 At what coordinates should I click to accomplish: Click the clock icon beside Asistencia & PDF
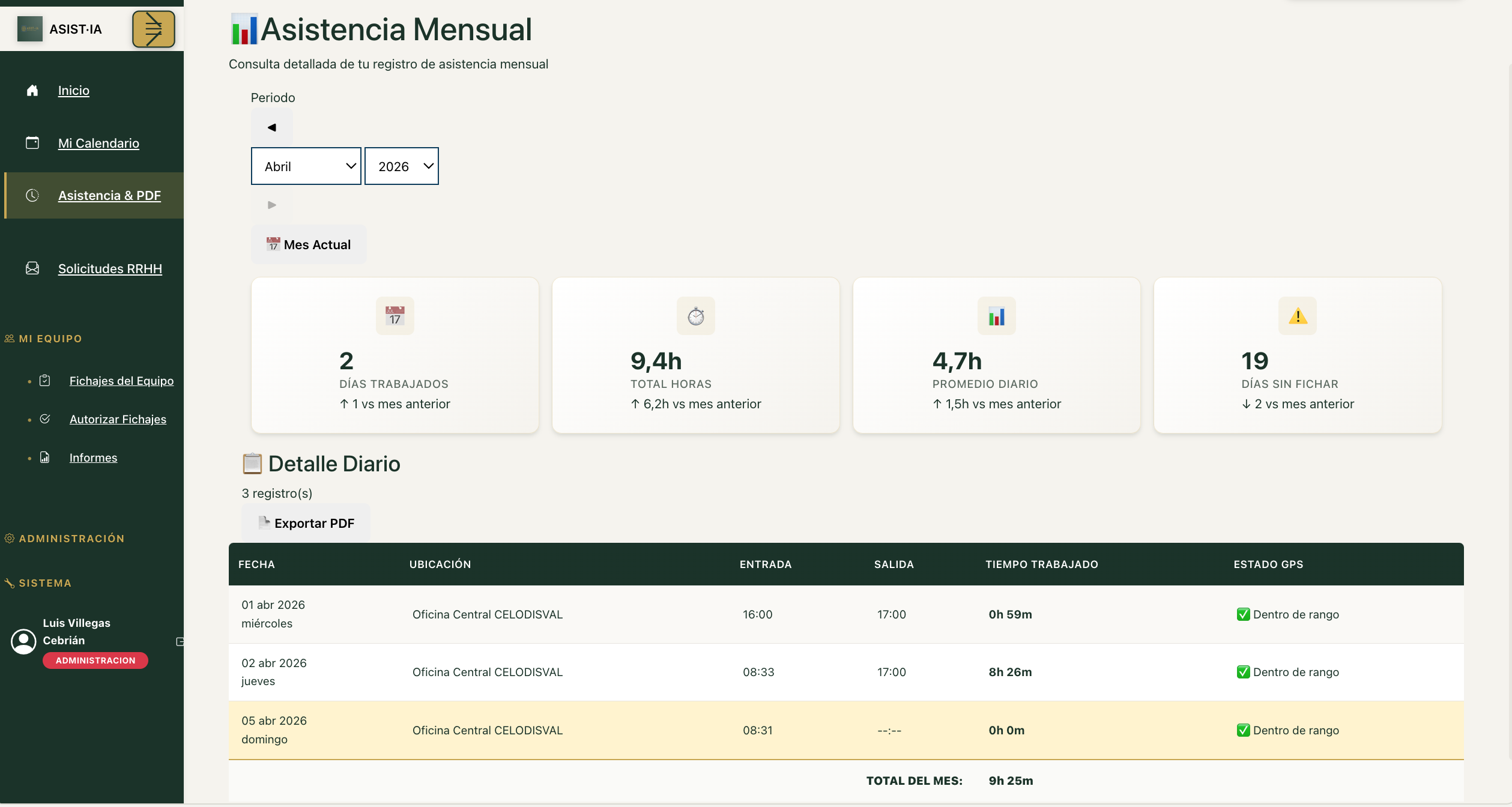[x=32, y=195]
